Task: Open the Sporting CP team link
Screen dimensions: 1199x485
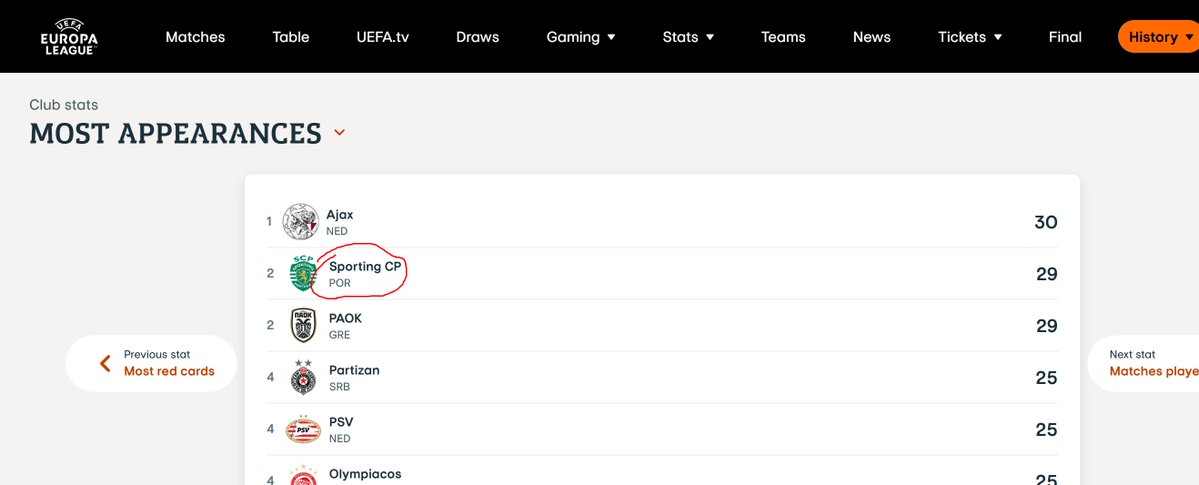Action: [365, 266]
